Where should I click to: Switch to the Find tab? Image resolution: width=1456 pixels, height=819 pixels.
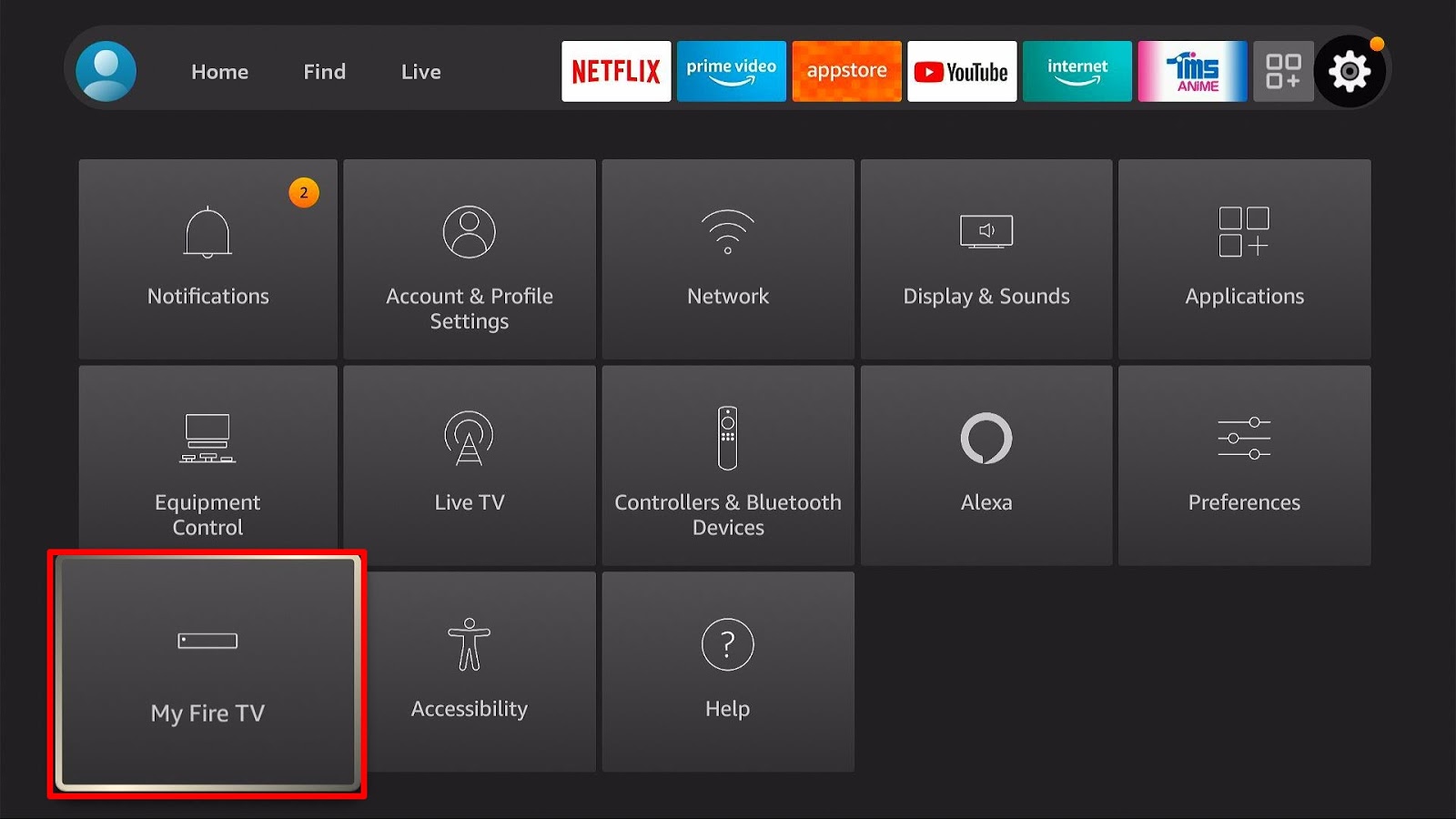[324, 72]
